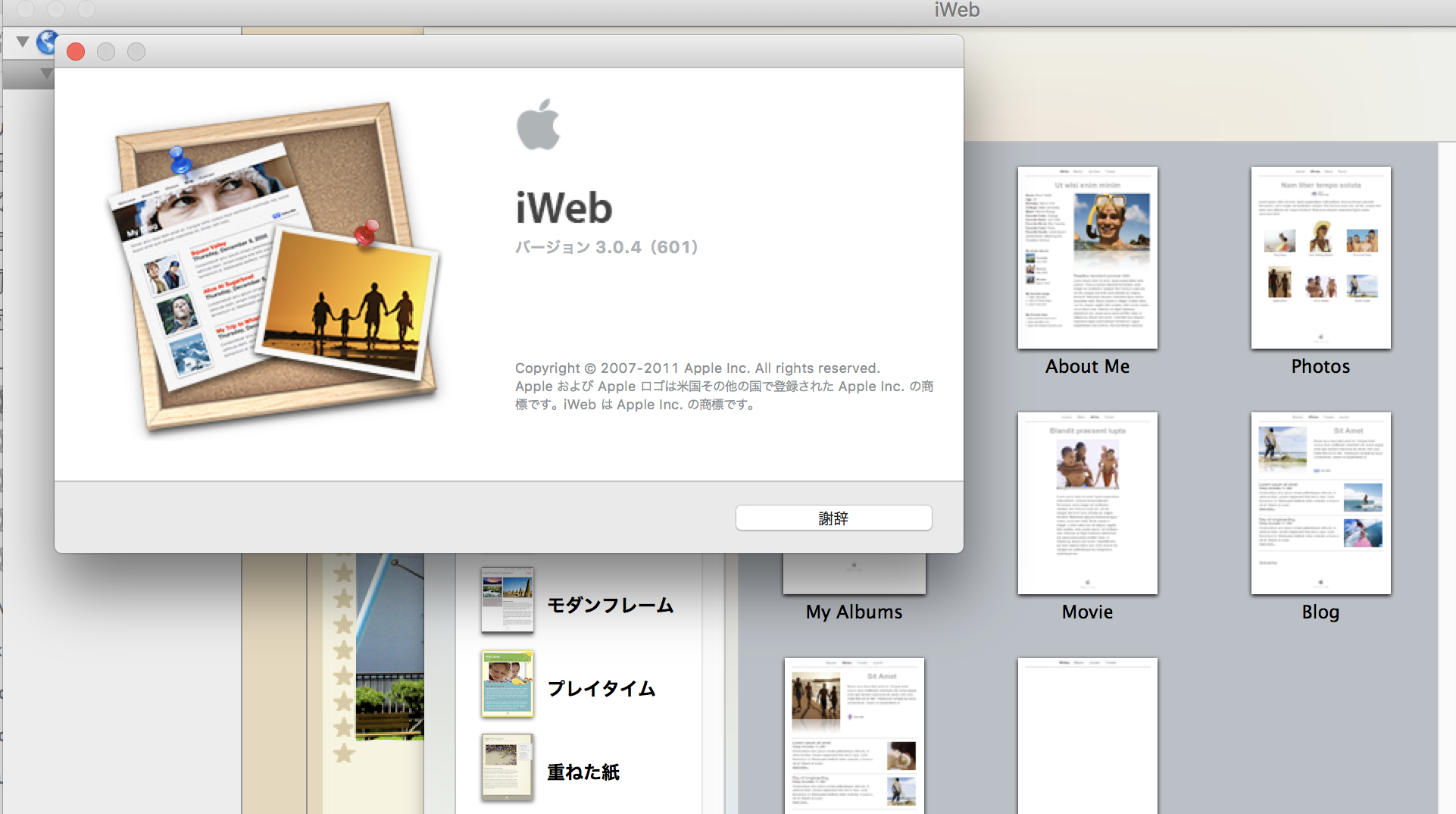Click the Movie template label
This screenshot has width=1456, height=814.
tap(1087, 612)
